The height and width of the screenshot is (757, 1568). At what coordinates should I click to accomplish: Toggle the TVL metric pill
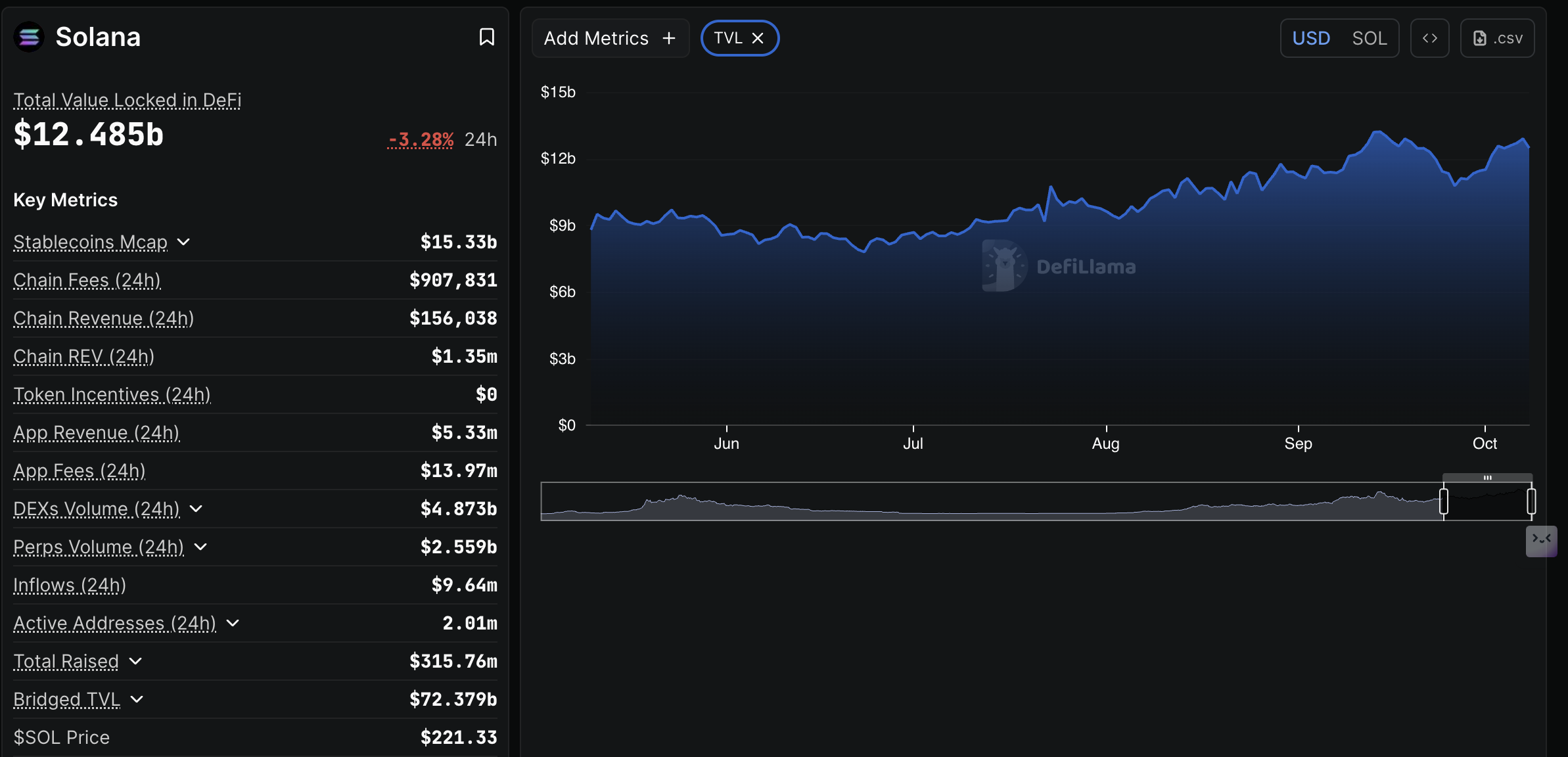click(x=728, y=38)
